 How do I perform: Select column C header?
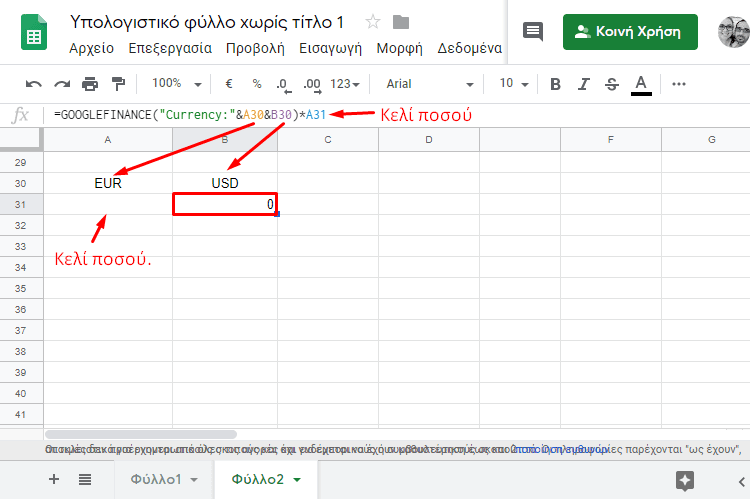328,140
